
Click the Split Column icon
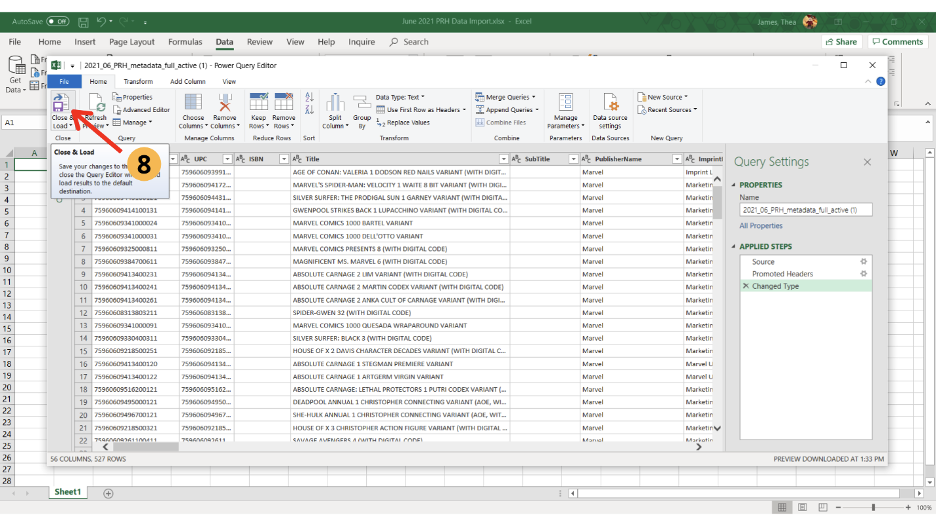(335, 103)
